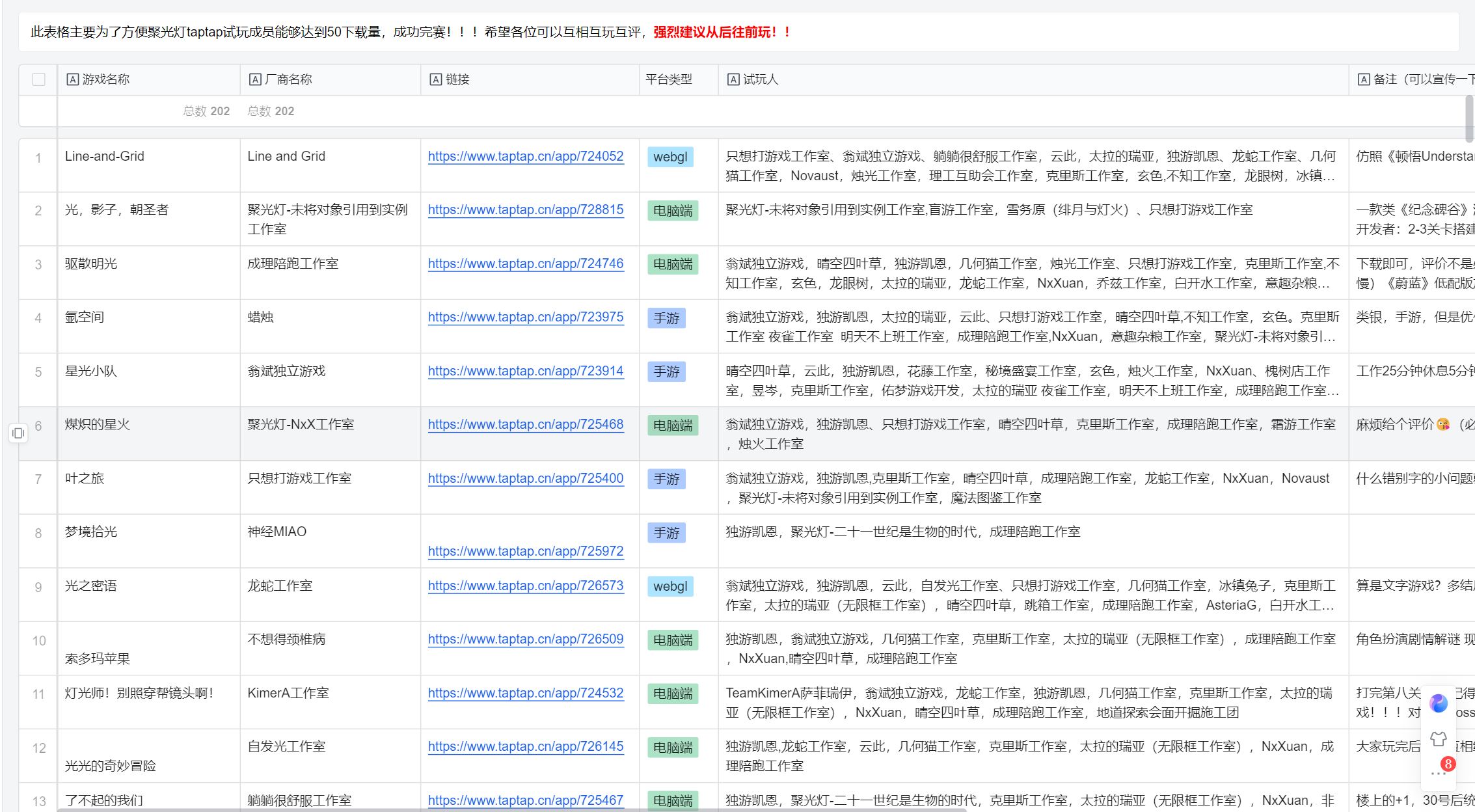Open the 试玩人 column header menu
1475x812 pixels.
pyautogui.click(x=1033, y=79)
